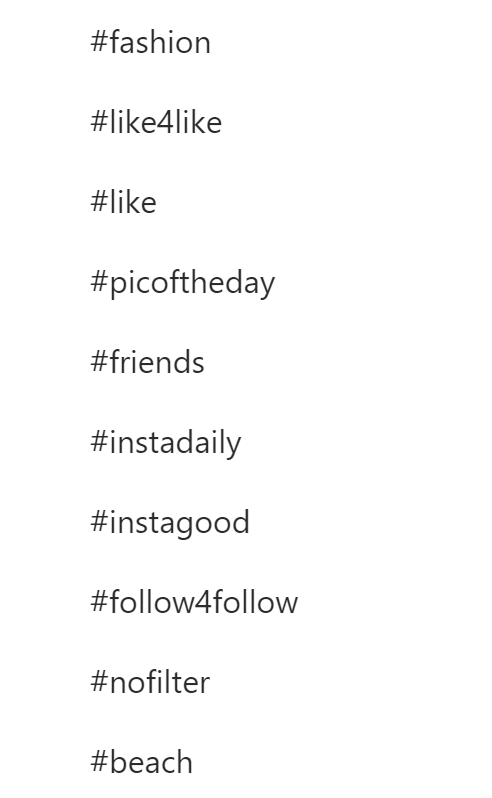
Task: Select the #like hashtag
Action: [124, 202]
